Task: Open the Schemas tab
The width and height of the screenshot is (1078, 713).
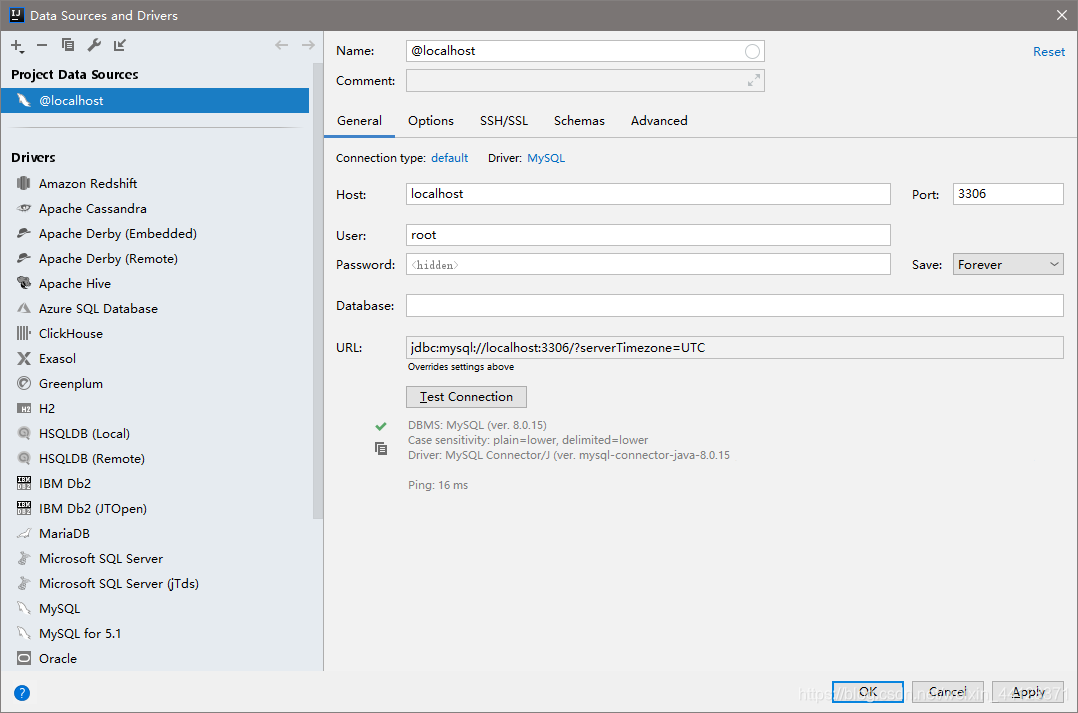Action: click(578, 120)
